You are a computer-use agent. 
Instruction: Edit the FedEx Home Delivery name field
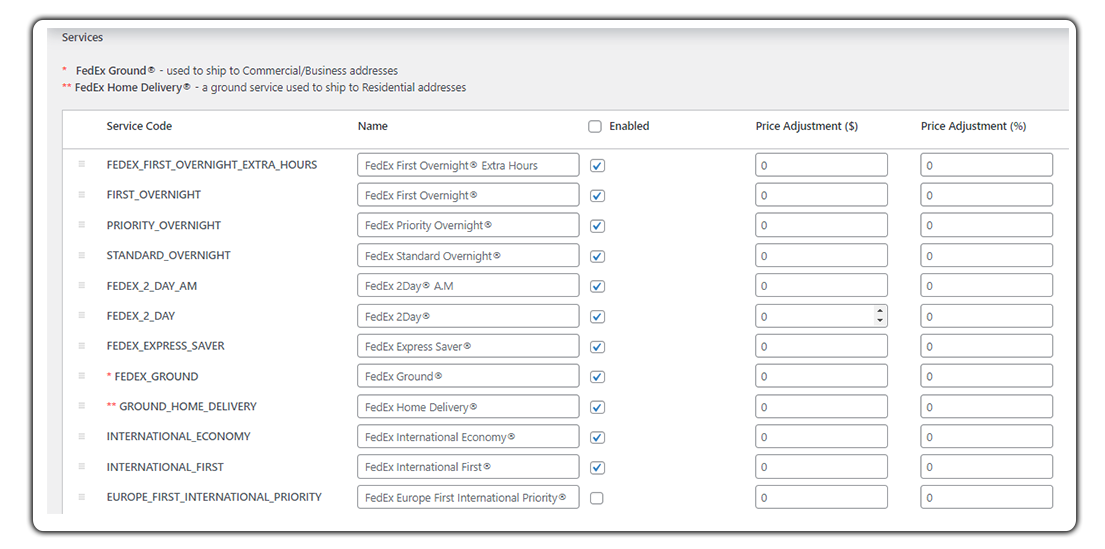pos(468,407)
